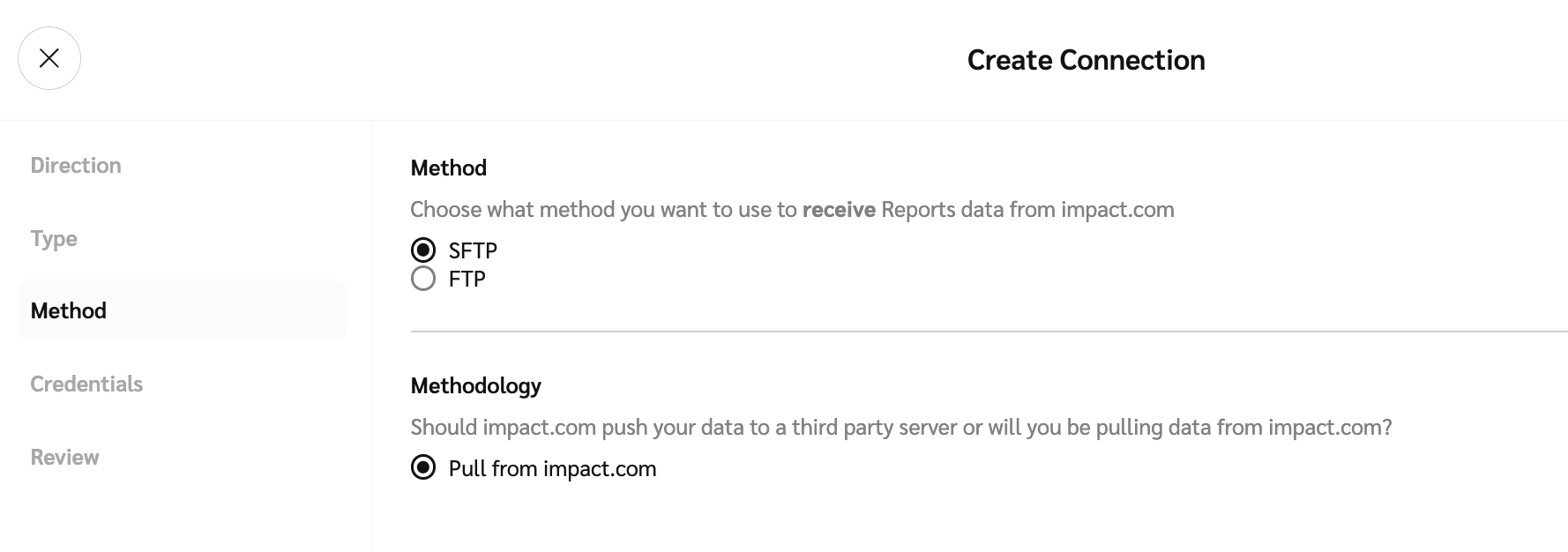Click the Pull from impact.com label
The width and height of the screenshot is (1568, 552).
click(552, 469)
